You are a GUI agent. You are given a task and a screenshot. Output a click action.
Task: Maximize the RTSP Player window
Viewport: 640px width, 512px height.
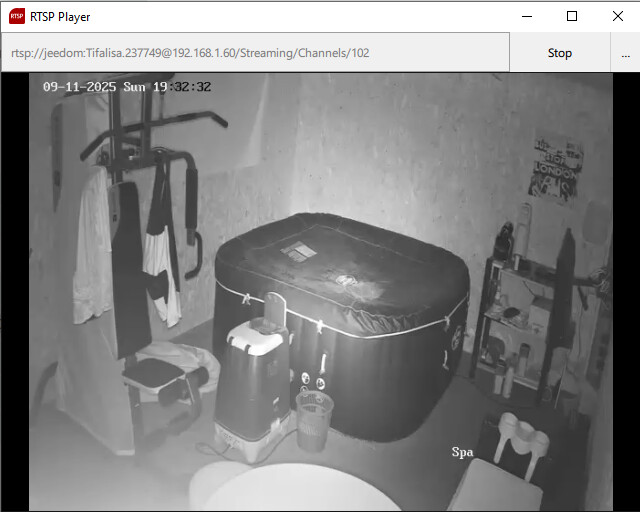pyautogui.click(x=572, y=16)
